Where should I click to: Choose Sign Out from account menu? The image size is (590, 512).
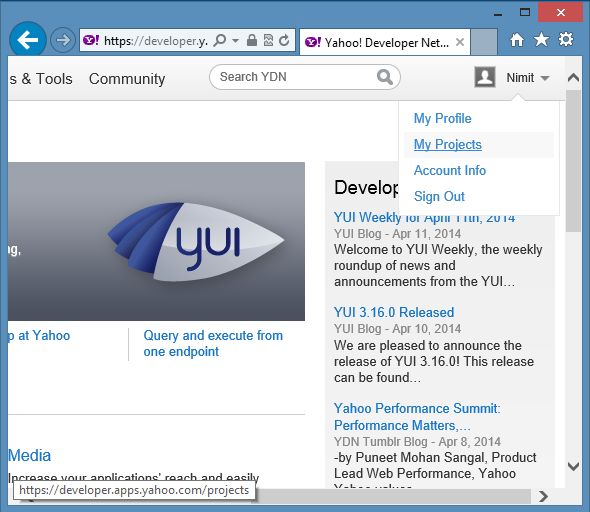click(439, 196)
